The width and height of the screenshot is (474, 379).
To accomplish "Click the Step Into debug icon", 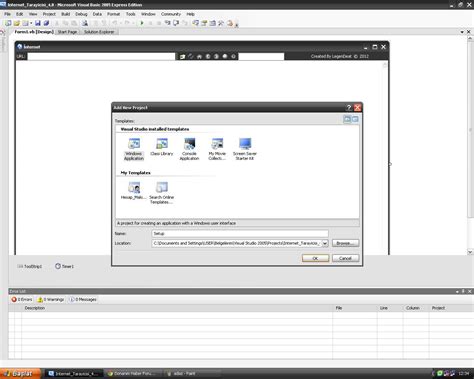I will click(167, 23).
